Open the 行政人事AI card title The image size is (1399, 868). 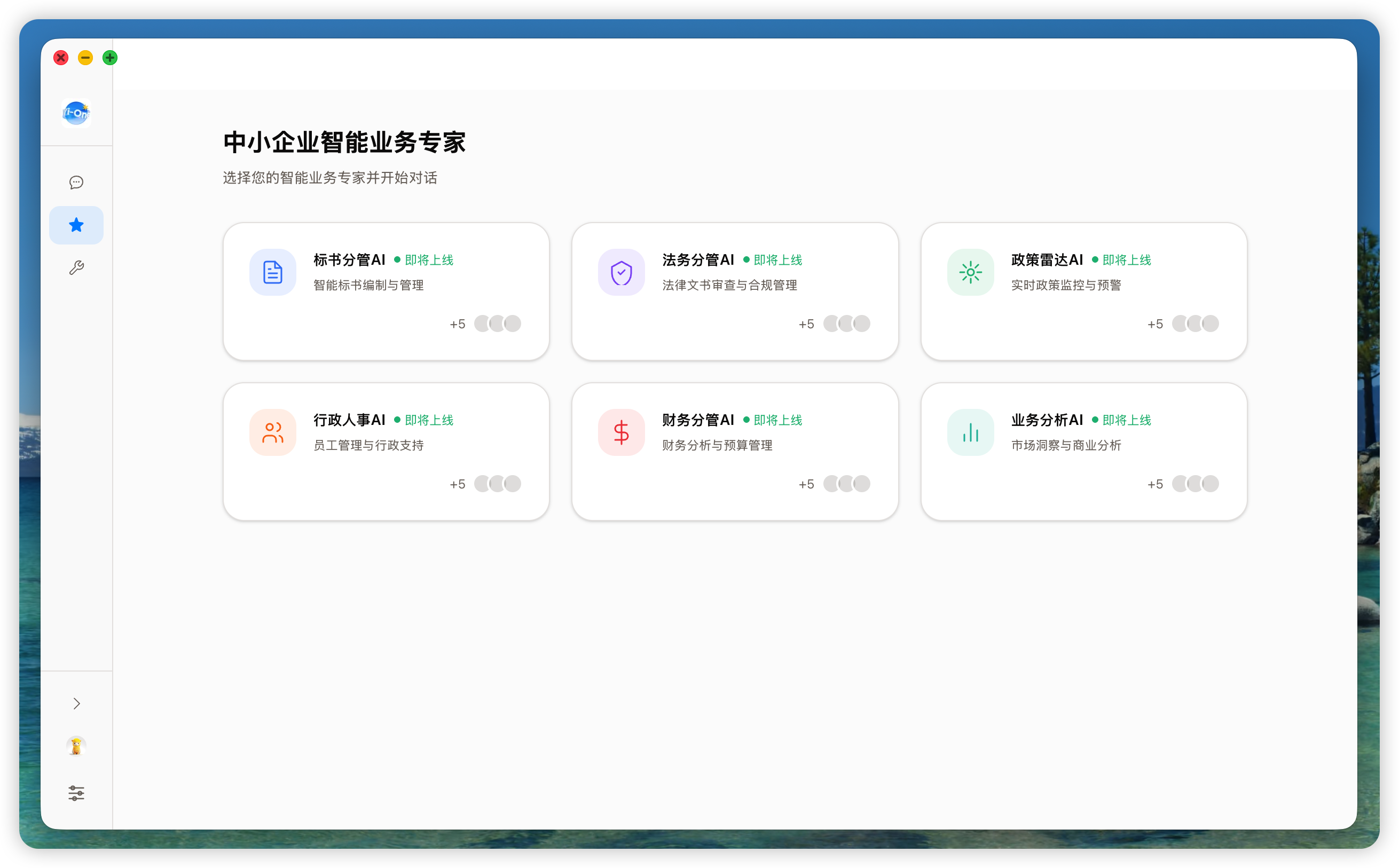[x=350, y=420]
